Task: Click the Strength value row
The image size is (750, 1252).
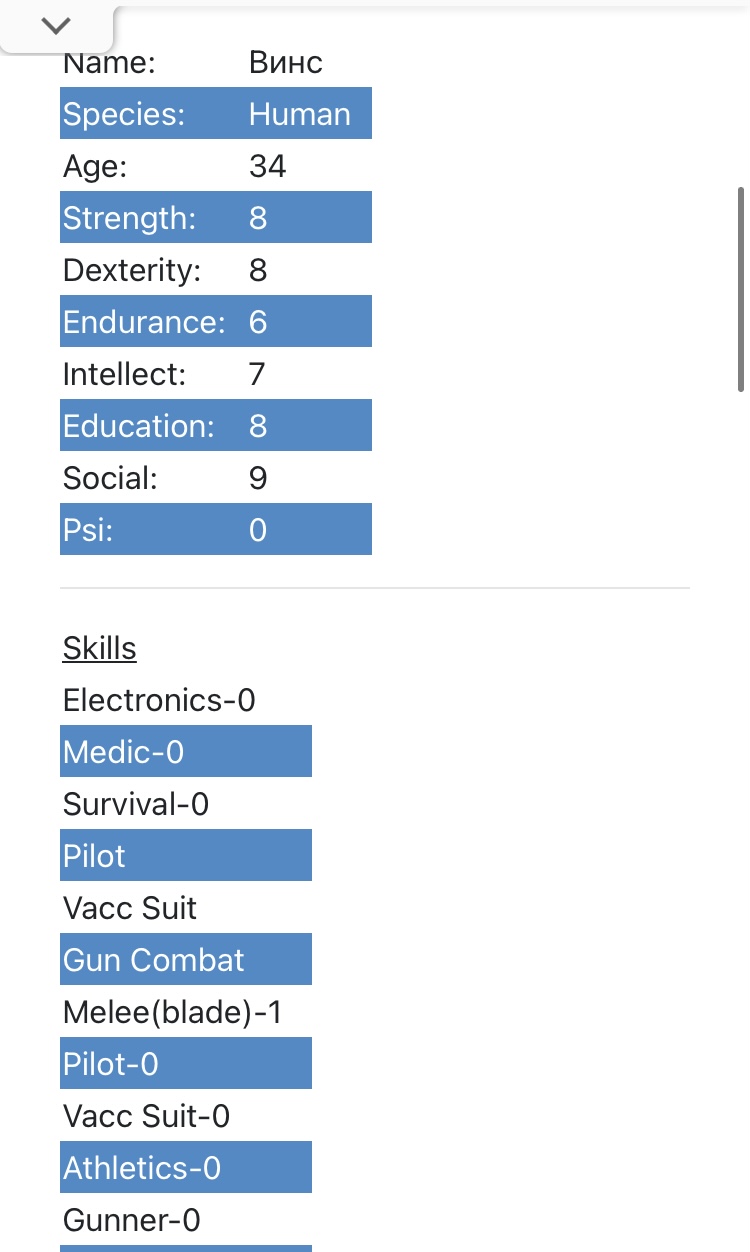Action: click(215, 218)
